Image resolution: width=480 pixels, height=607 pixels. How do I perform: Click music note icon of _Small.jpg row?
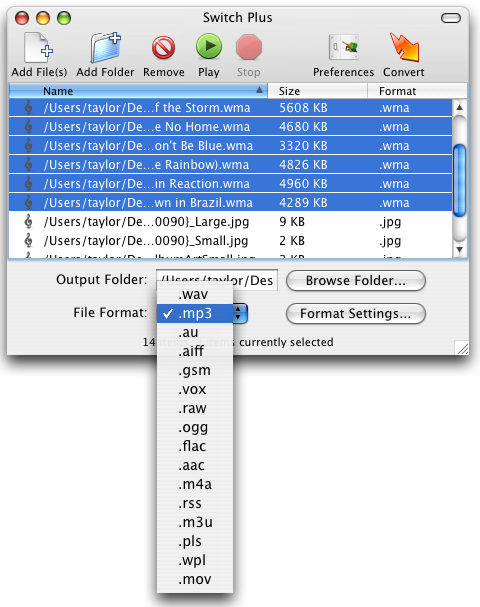pos(28,240)
